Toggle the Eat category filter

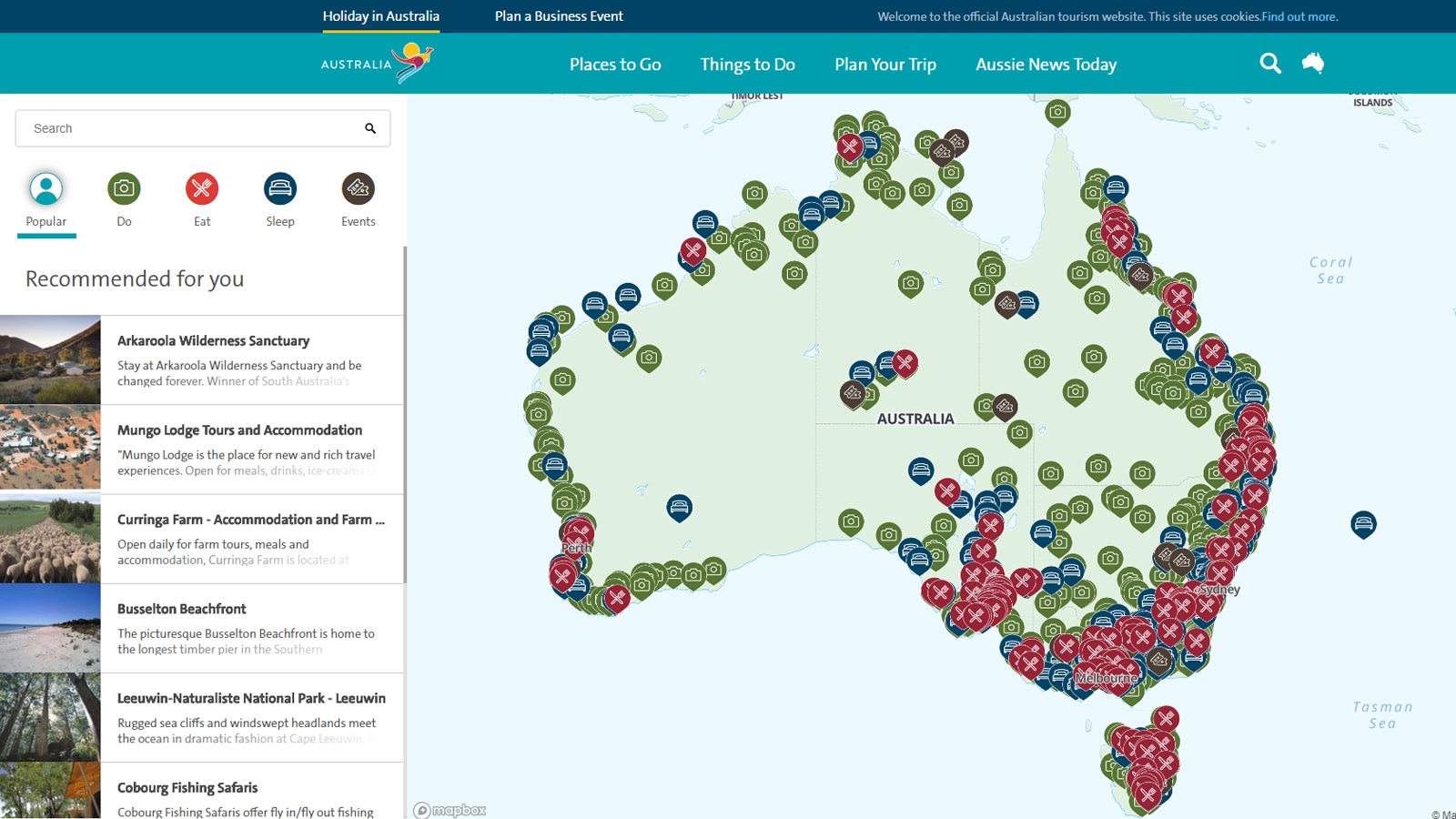[x=202, y=189]
